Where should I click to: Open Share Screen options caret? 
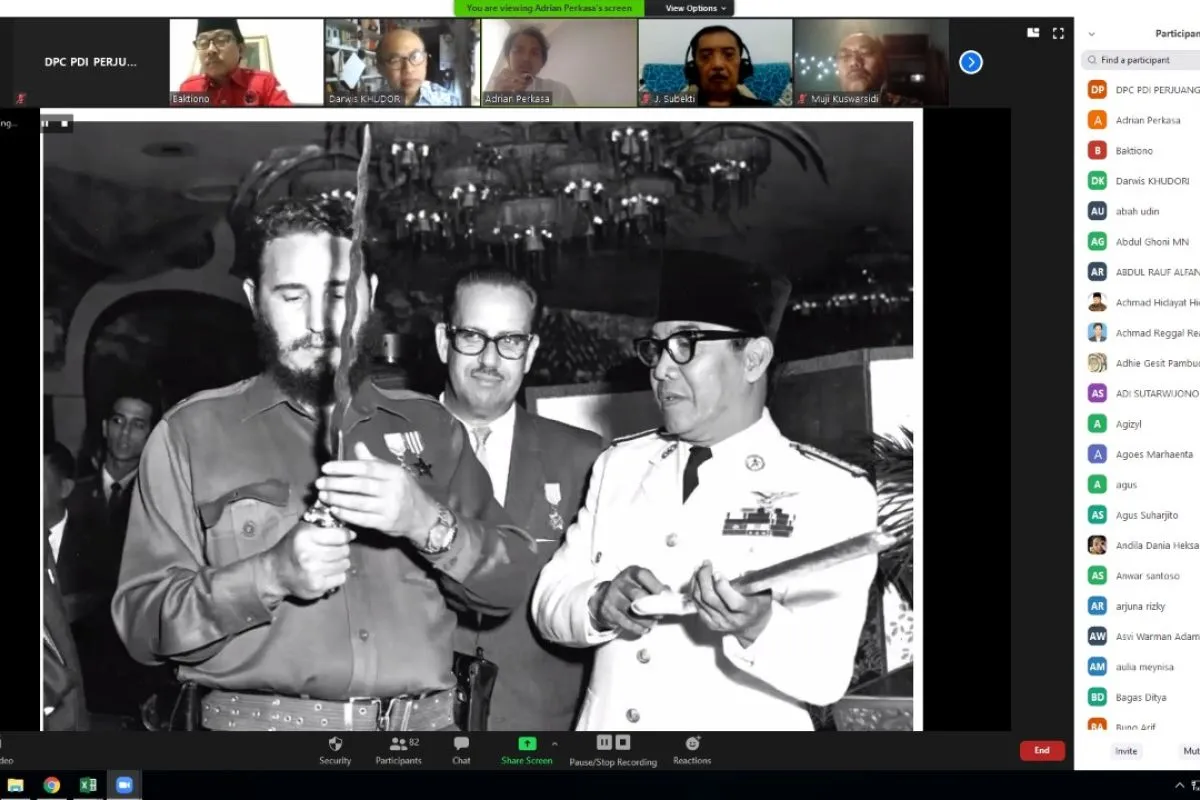(x=555, y=744)
